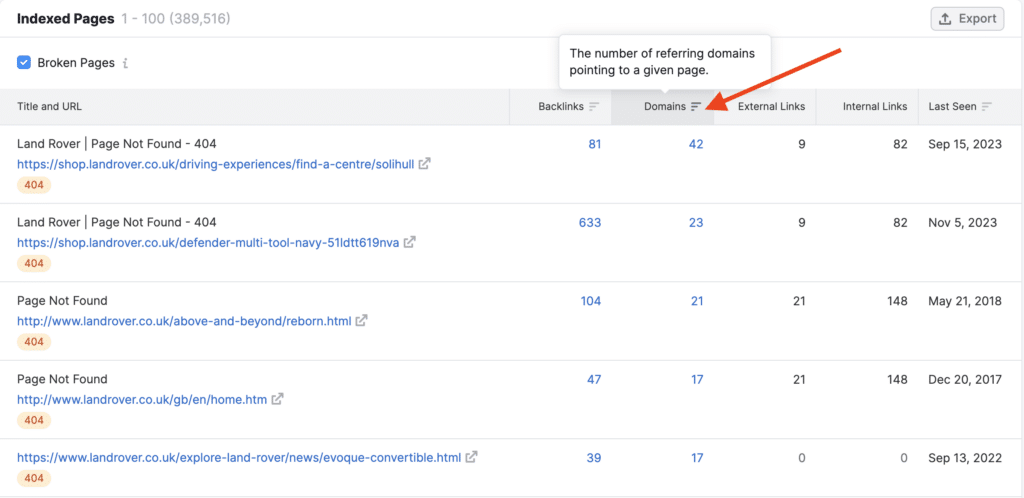Click the Sep 13, 2022 last seen date

(965, 458)
